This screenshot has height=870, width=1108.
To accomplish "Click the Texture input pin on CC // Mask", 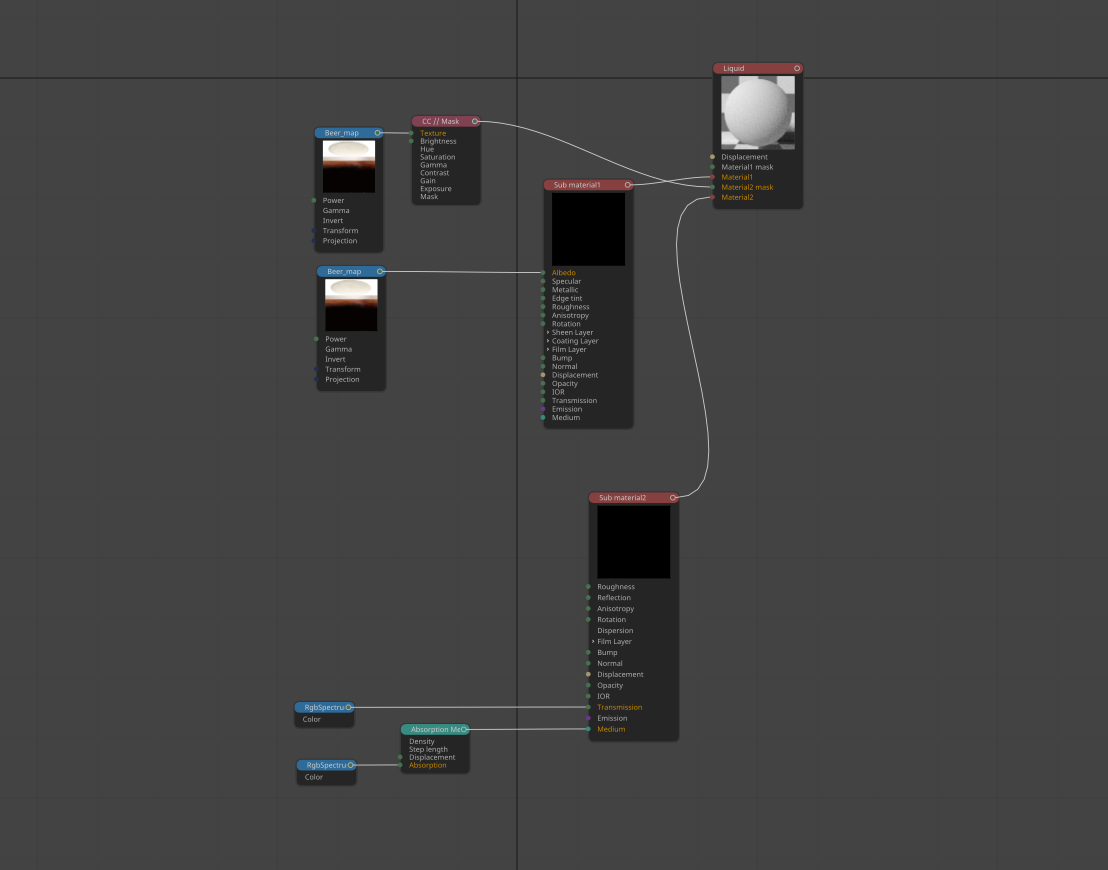I will [411, 133].
